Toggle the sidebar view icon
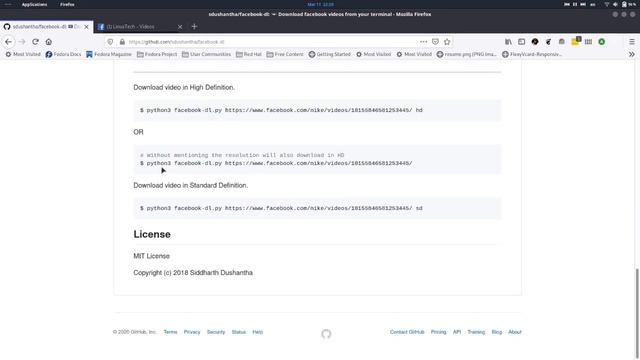Screen dimensions: 640x360 [522, 42]
